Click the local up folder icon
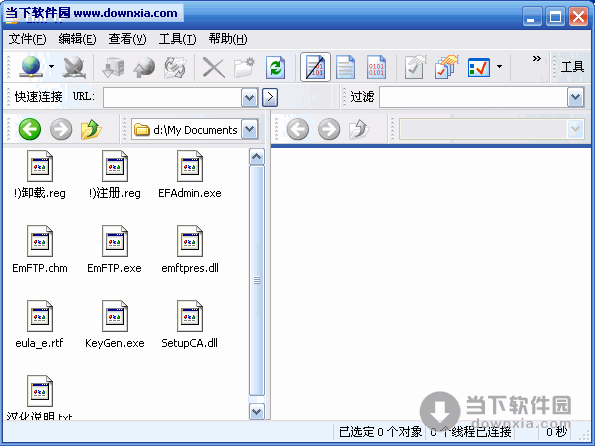Screen dimensions: 595x446 [x=91, y=129]
